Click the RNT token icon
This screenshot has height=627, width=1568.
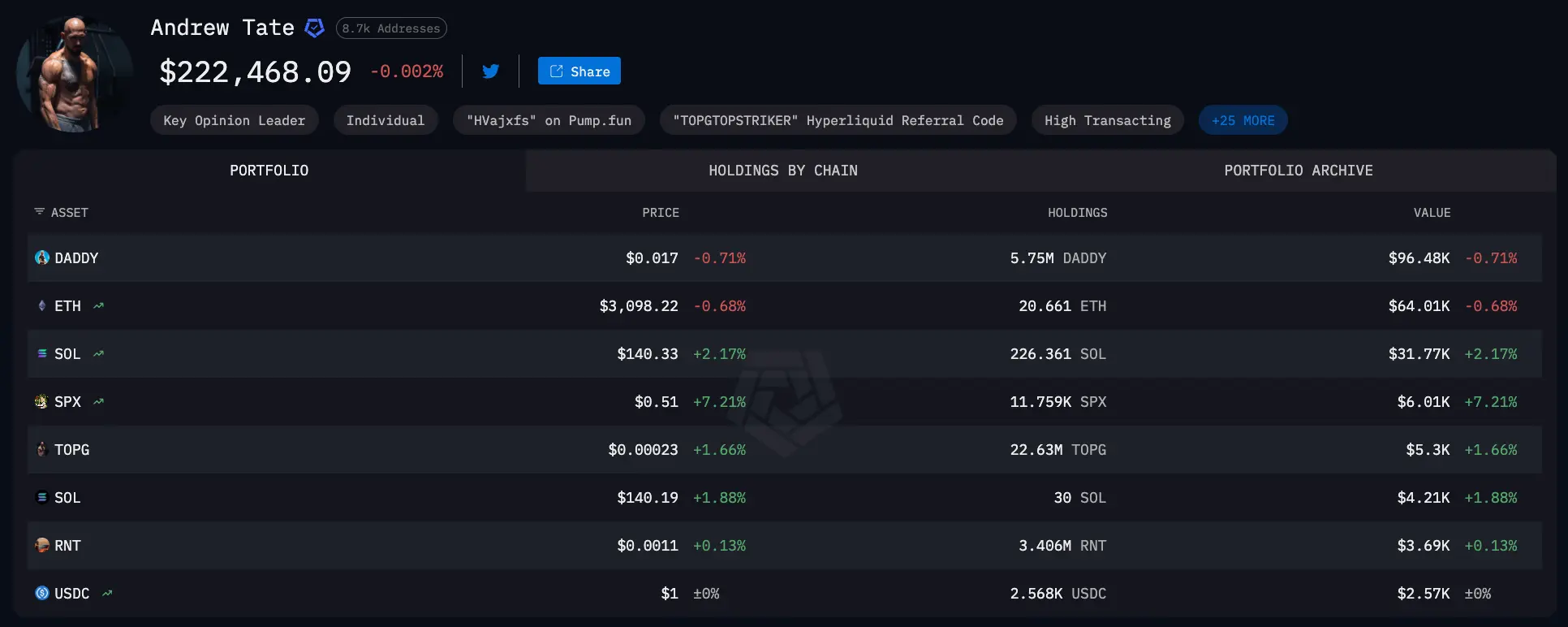click(x=42, y=545)
